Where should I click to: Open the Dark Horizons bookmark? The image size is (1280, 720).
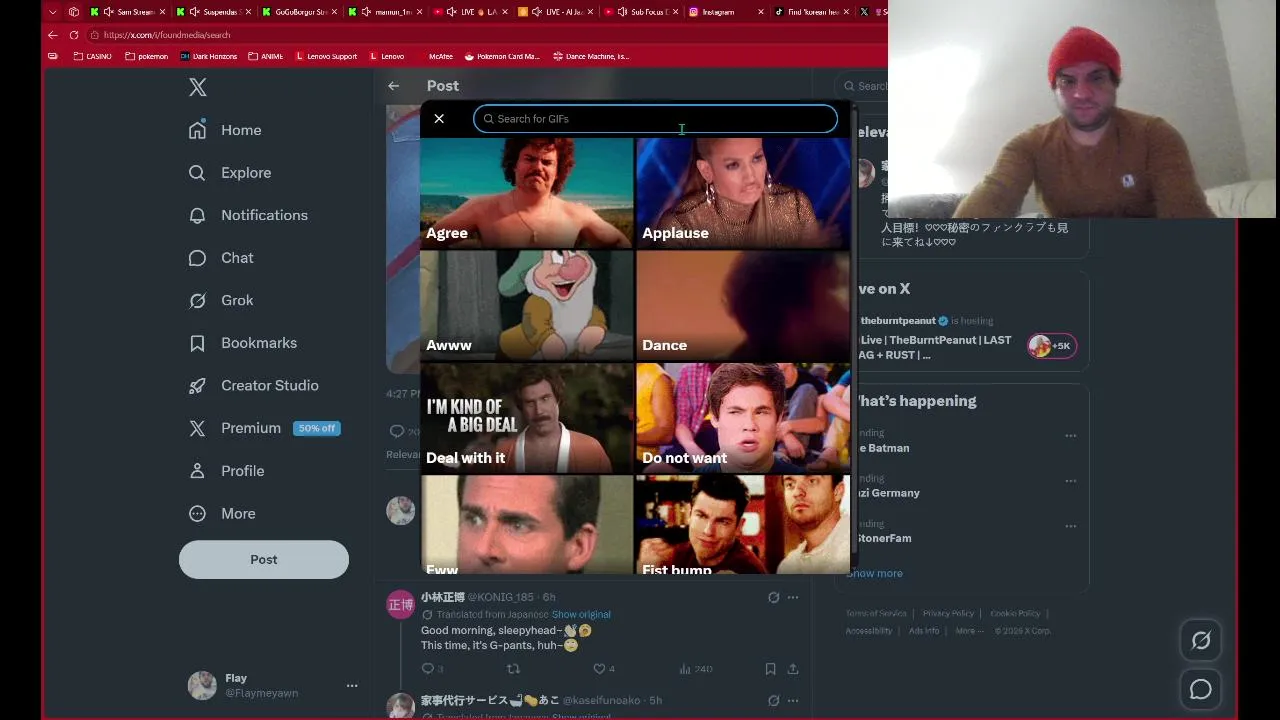tap(208, 56)
